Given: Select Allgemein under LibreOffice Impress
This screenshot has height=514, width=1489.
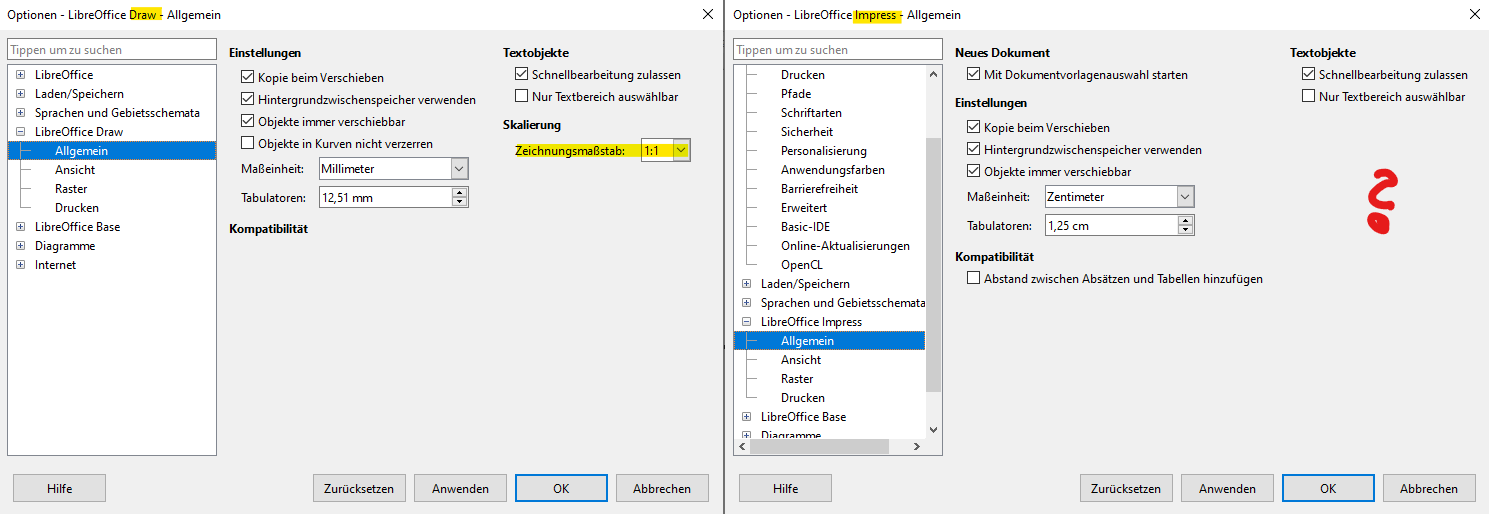Looking at the screenshot, I should [808, 341].
